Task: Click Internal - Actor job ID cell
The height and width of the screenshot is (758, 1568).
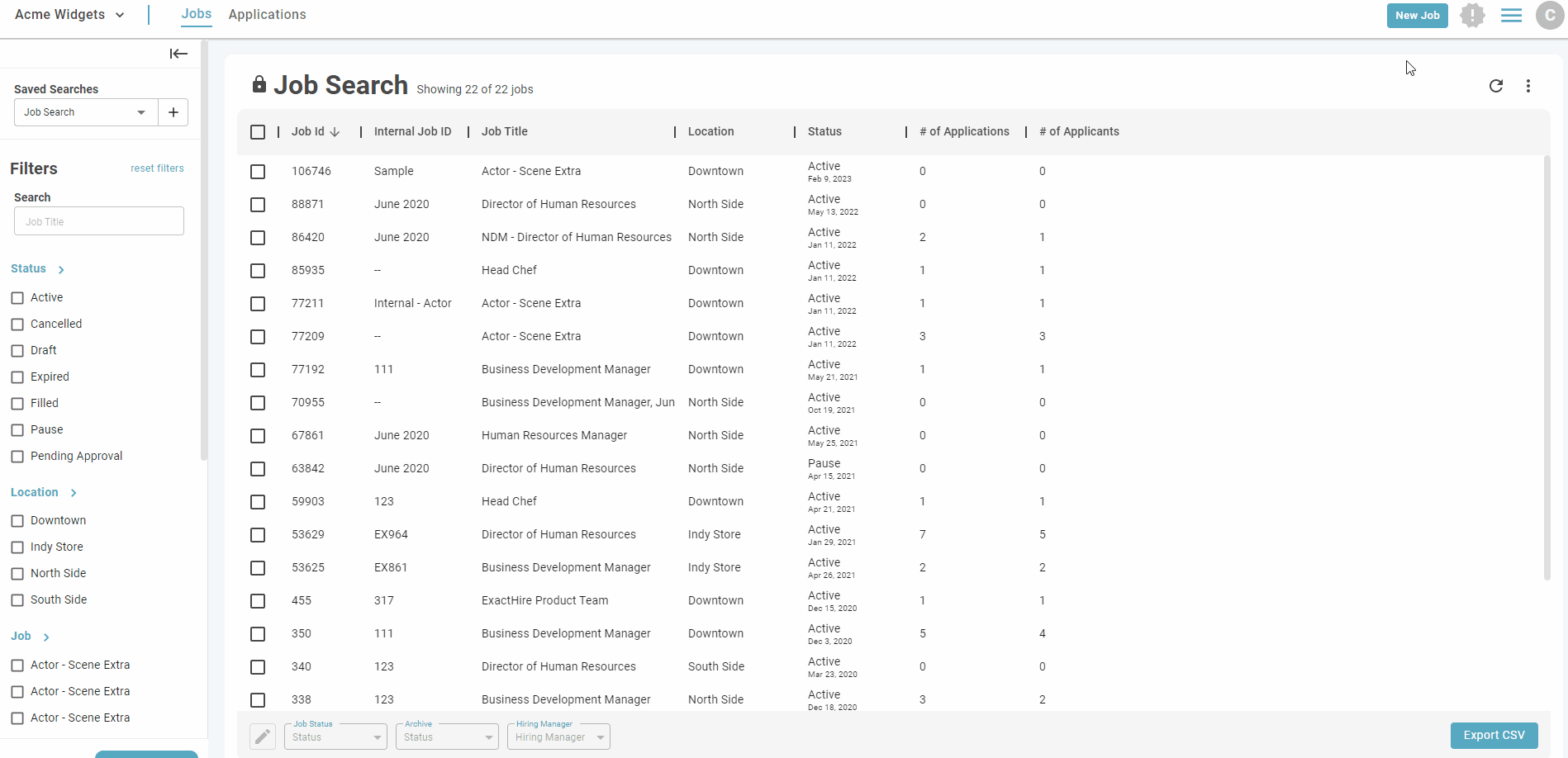Action: 412,303
